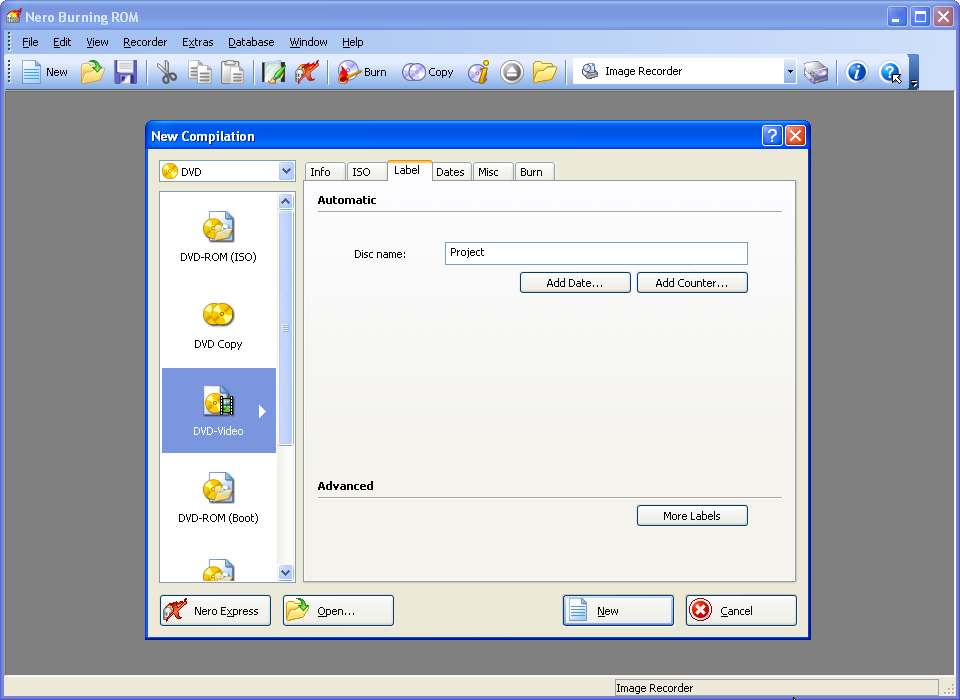The width and height of the screenshot is (960, 700).
Task: Click the Disc name text field
Action: (x=596, y=253)
